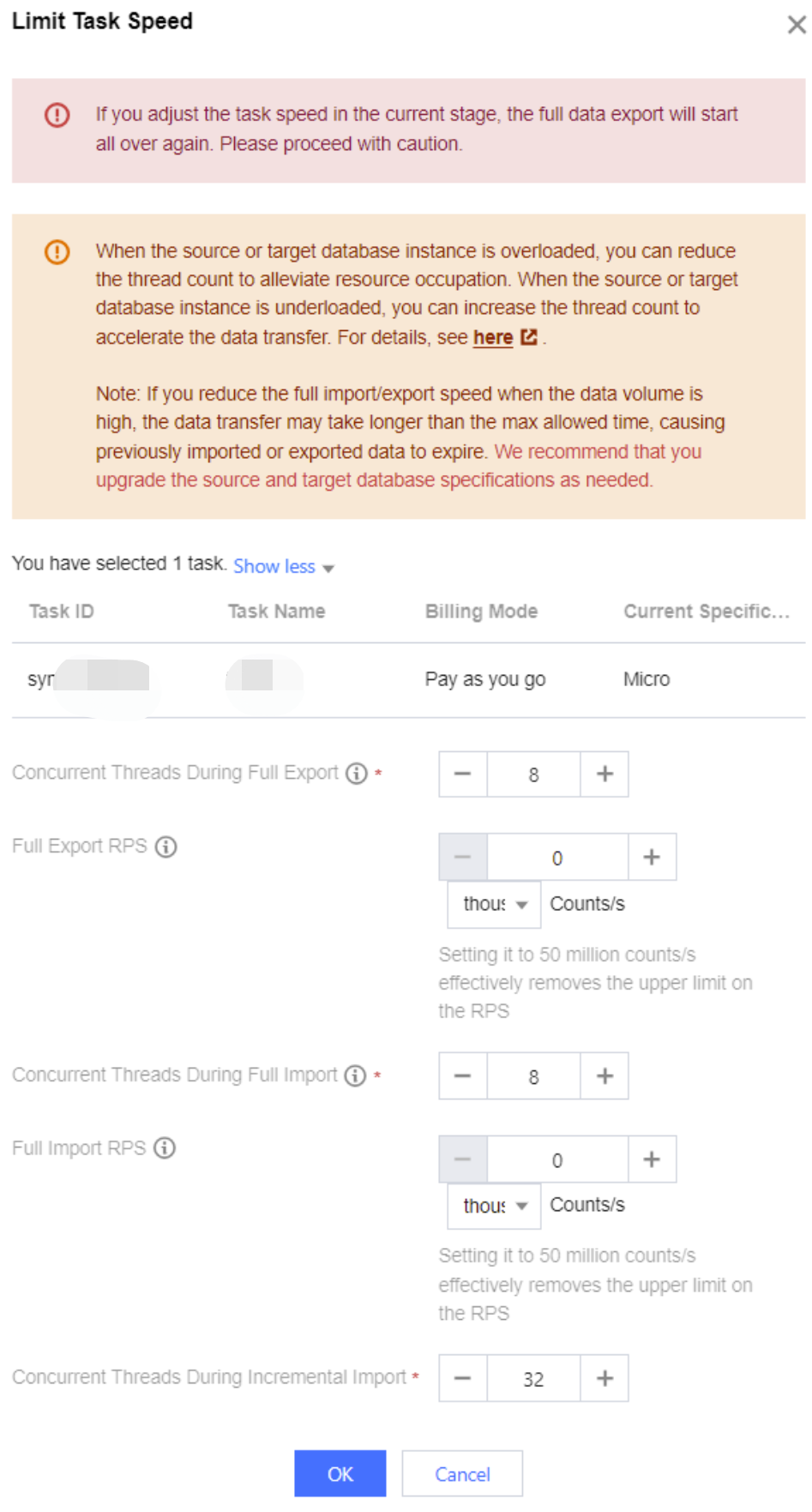Screen dimensions: 812x1512
Task: Collapse task list with Show less
Action: point(283,567)
